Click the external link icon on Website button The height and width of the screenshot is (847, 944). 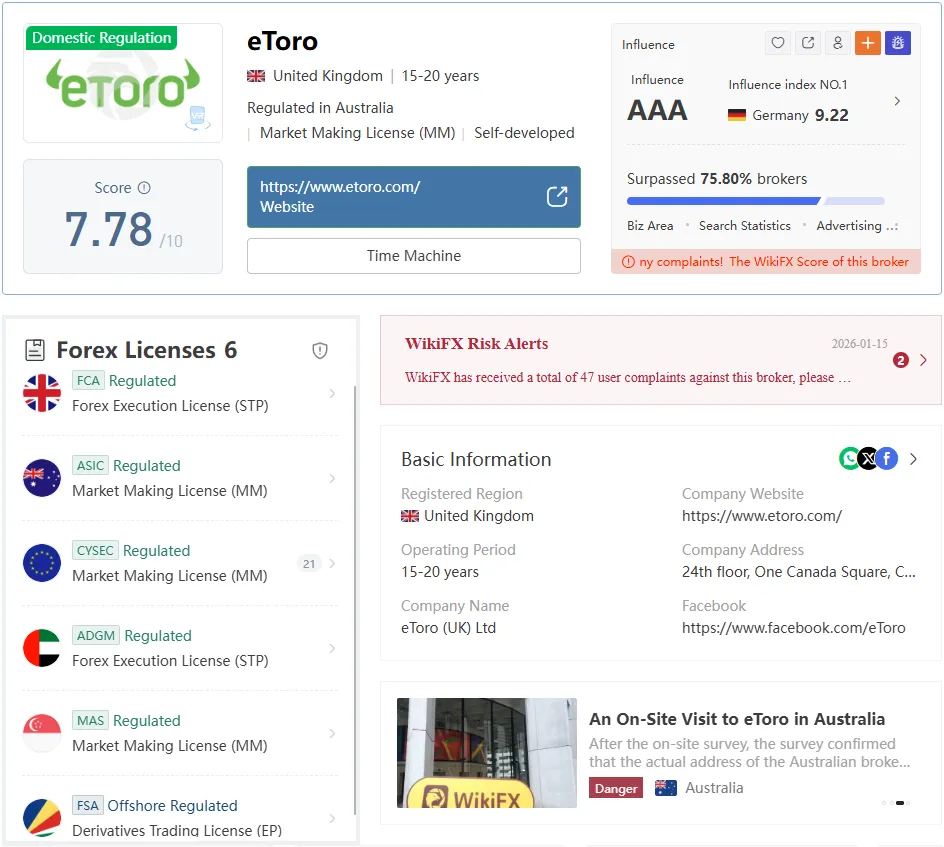(557, 196)
